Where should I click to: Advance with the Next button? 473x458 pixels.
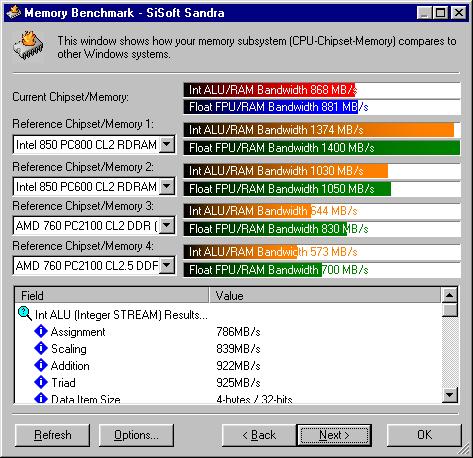(x=334, y=435)
